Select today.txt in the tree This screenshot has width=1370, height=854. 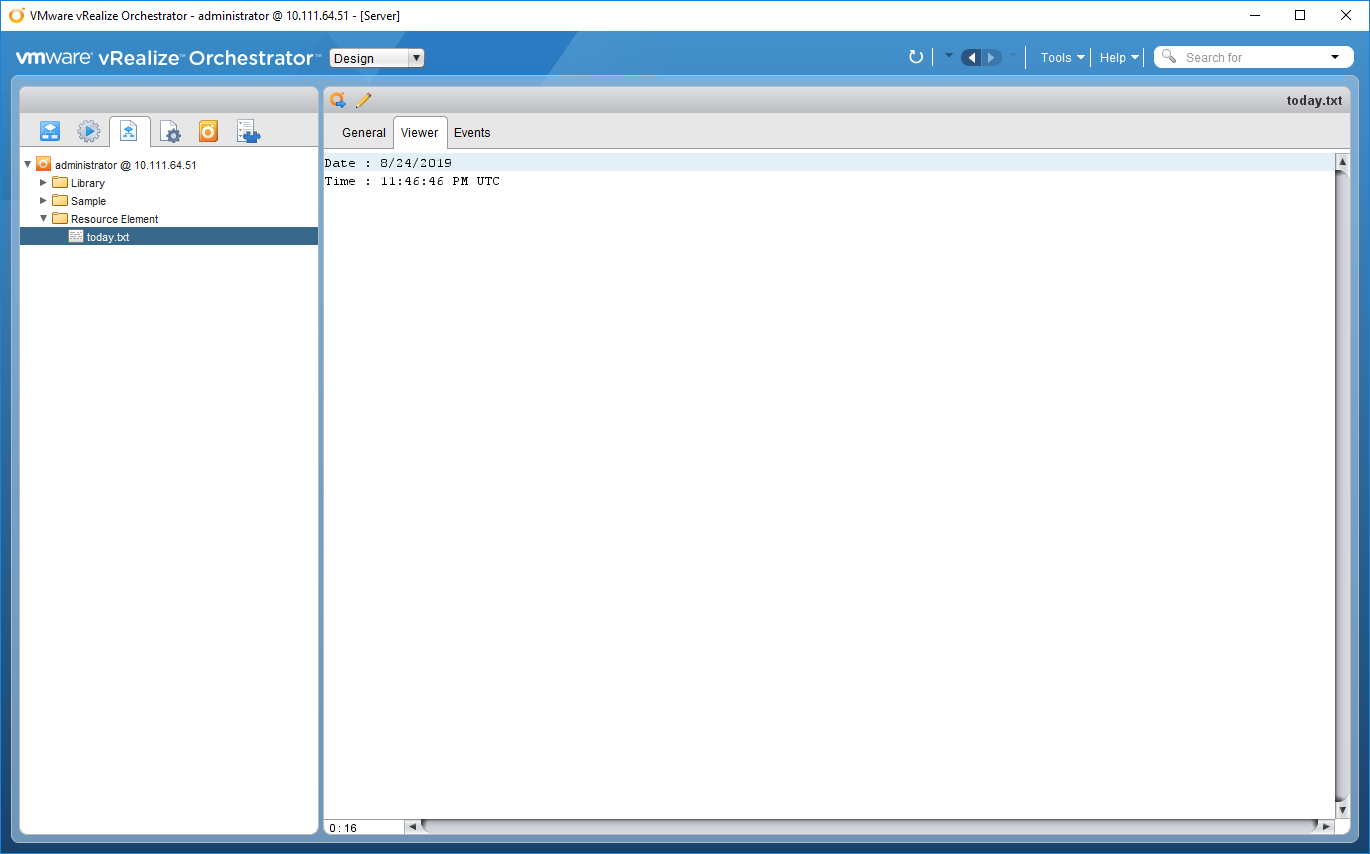point(107,237)
